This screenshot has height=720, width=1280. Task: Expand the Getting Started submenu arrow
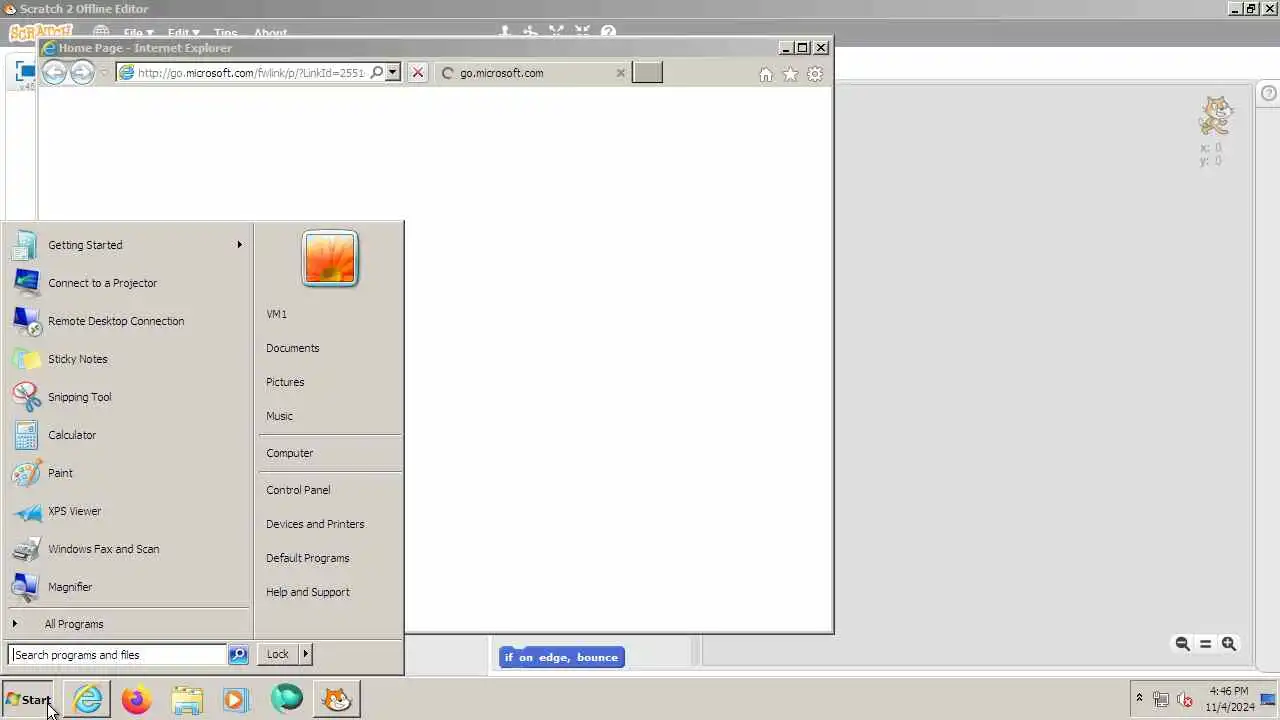(239, 245)
